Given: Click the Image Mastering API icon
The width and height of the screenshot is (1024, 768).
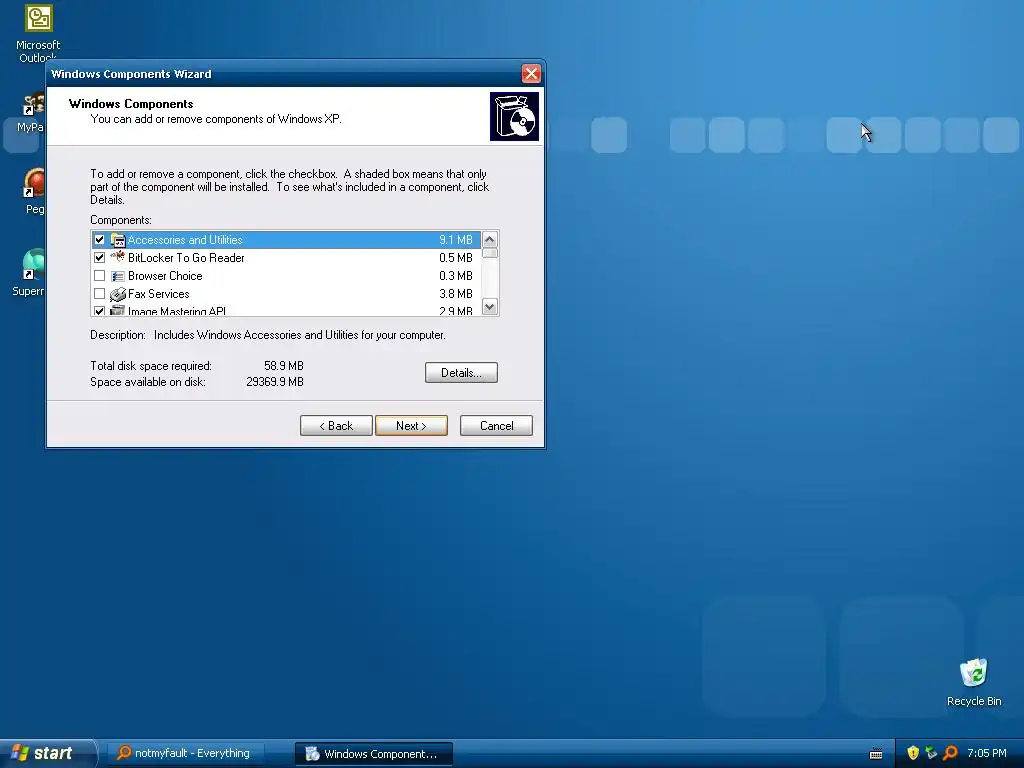Looking at the screenshot, I should [x=118, y=310].
